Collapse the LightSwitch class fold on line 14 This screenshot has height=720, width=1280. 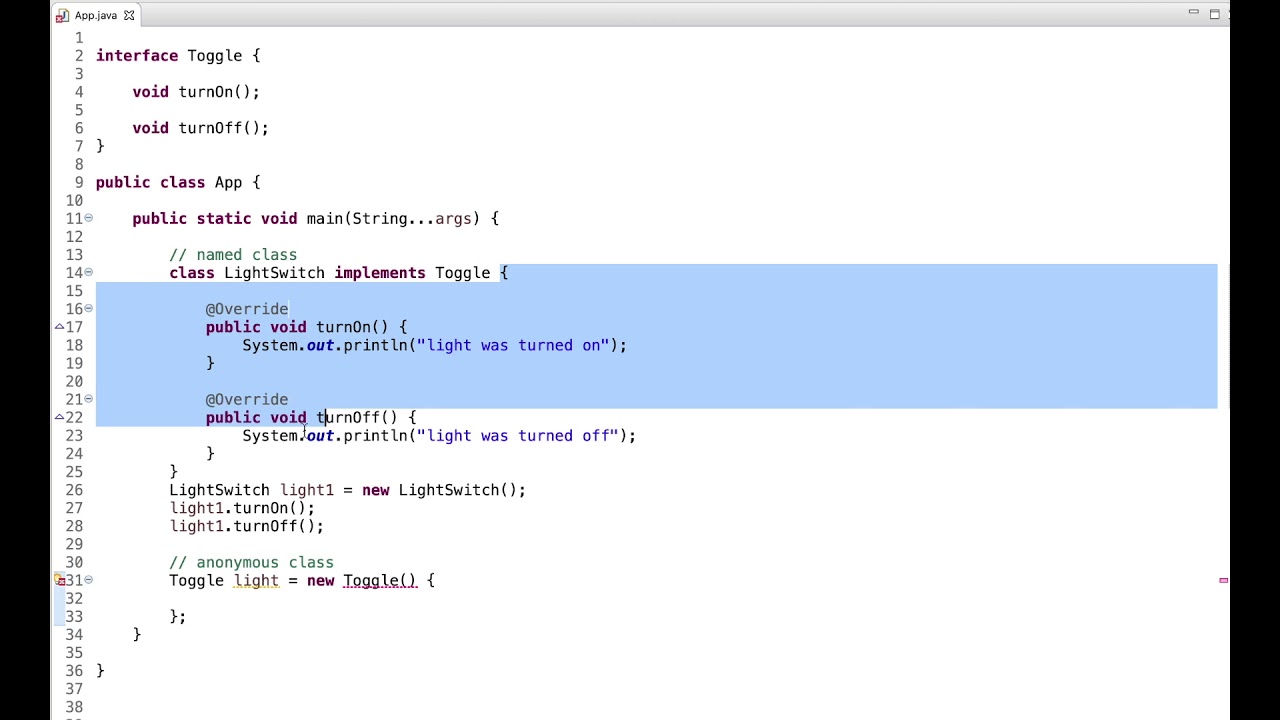point(89,272)
